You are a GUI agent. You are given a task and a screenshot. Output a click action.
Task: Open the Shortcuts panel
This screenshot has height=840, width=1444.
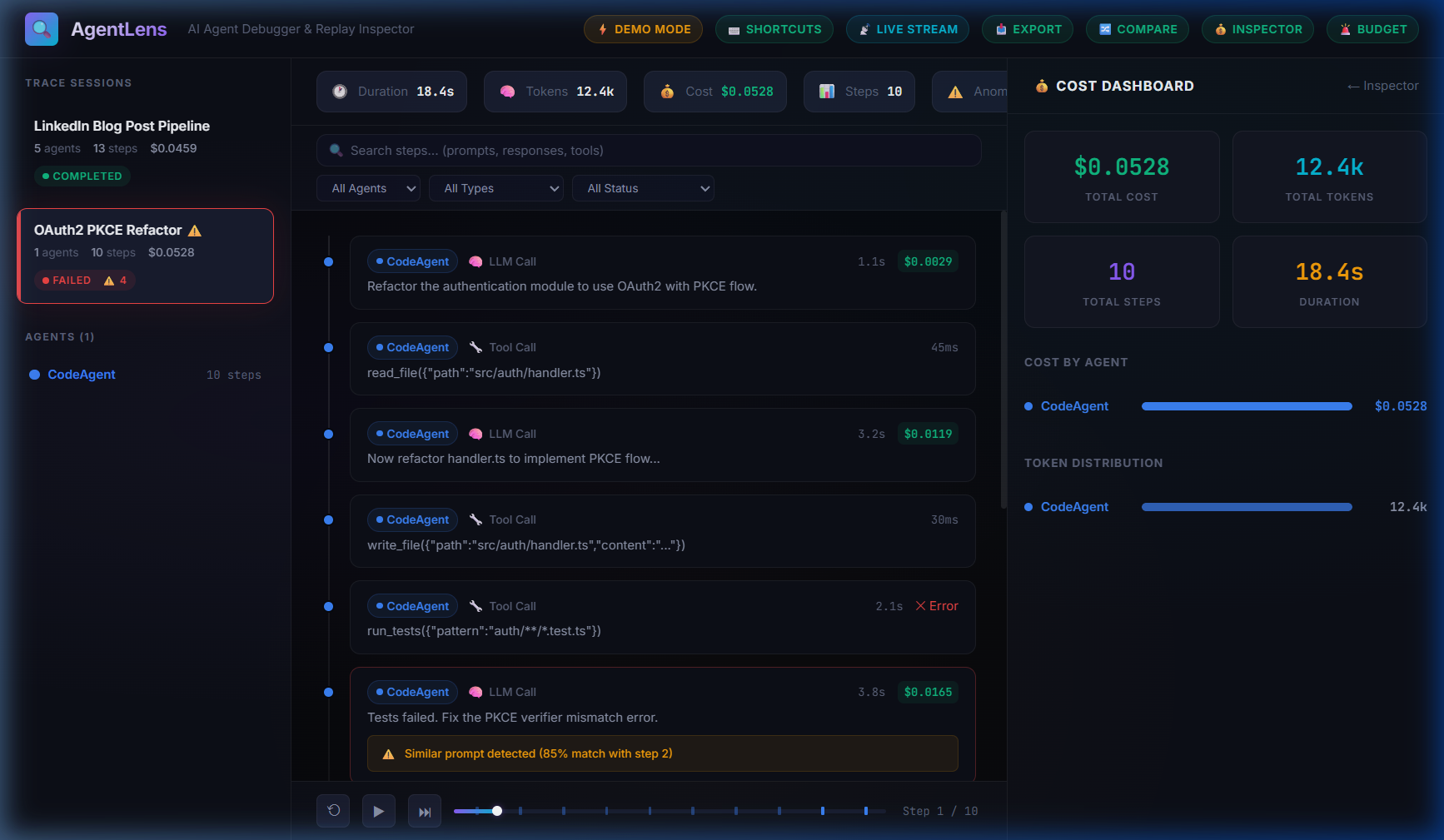pos(774,29)
